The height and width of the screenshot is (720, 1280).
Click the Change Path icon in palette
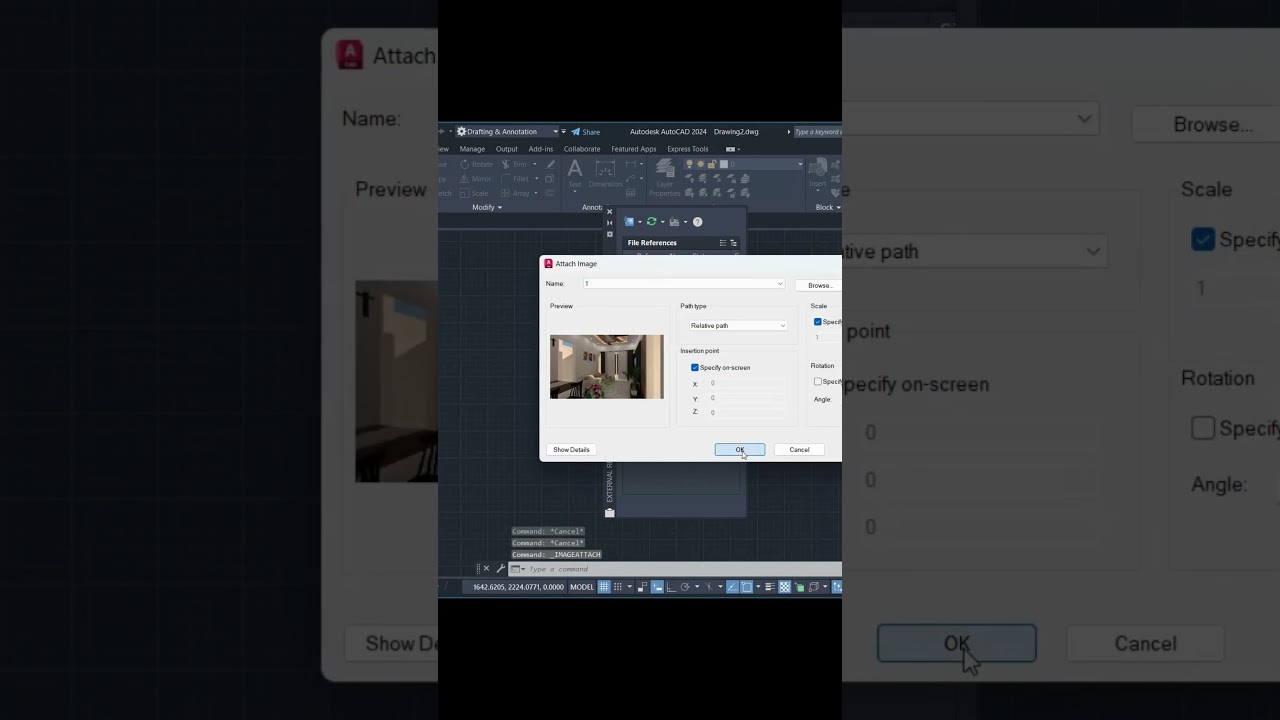674,222
